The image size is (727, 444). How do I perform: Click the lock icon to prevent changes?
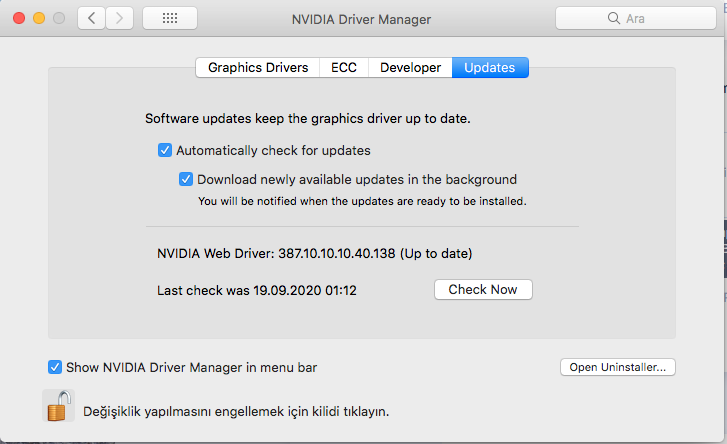coord(58,406)
